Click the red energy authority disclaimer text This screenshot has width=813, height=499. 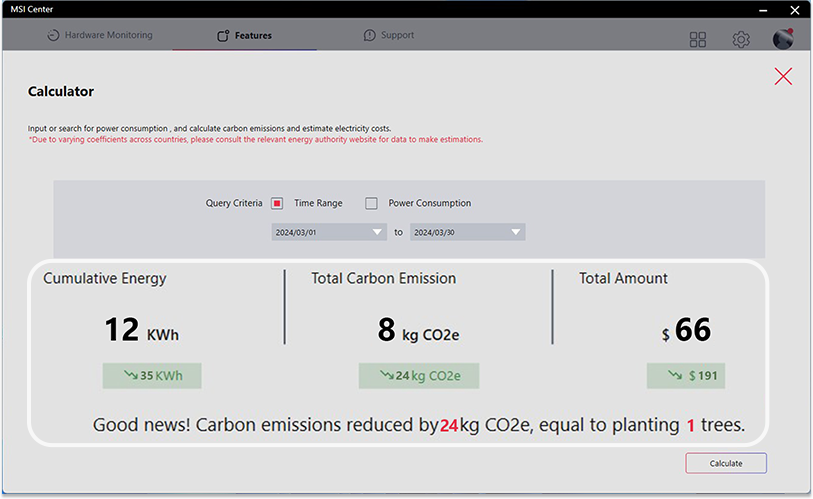(x=255, y=140)
